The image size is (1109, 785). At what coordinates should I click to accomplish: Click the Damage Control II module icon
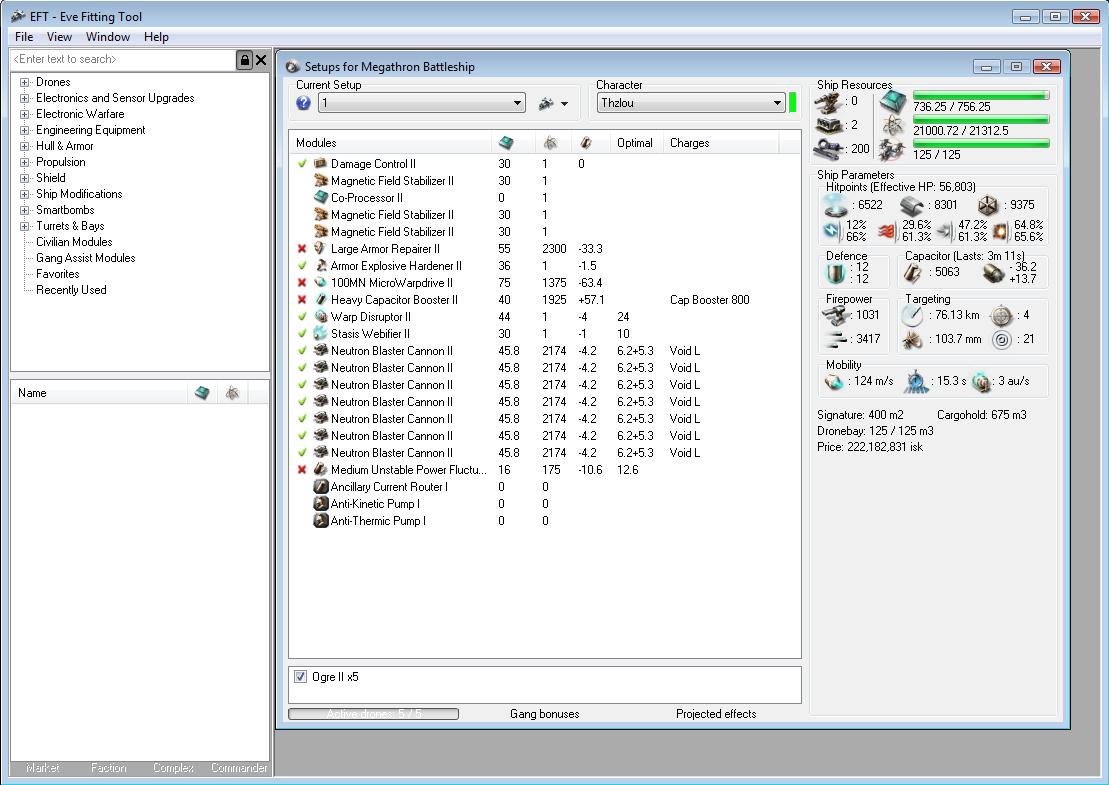pyautogui.click(x=320, y=163)
